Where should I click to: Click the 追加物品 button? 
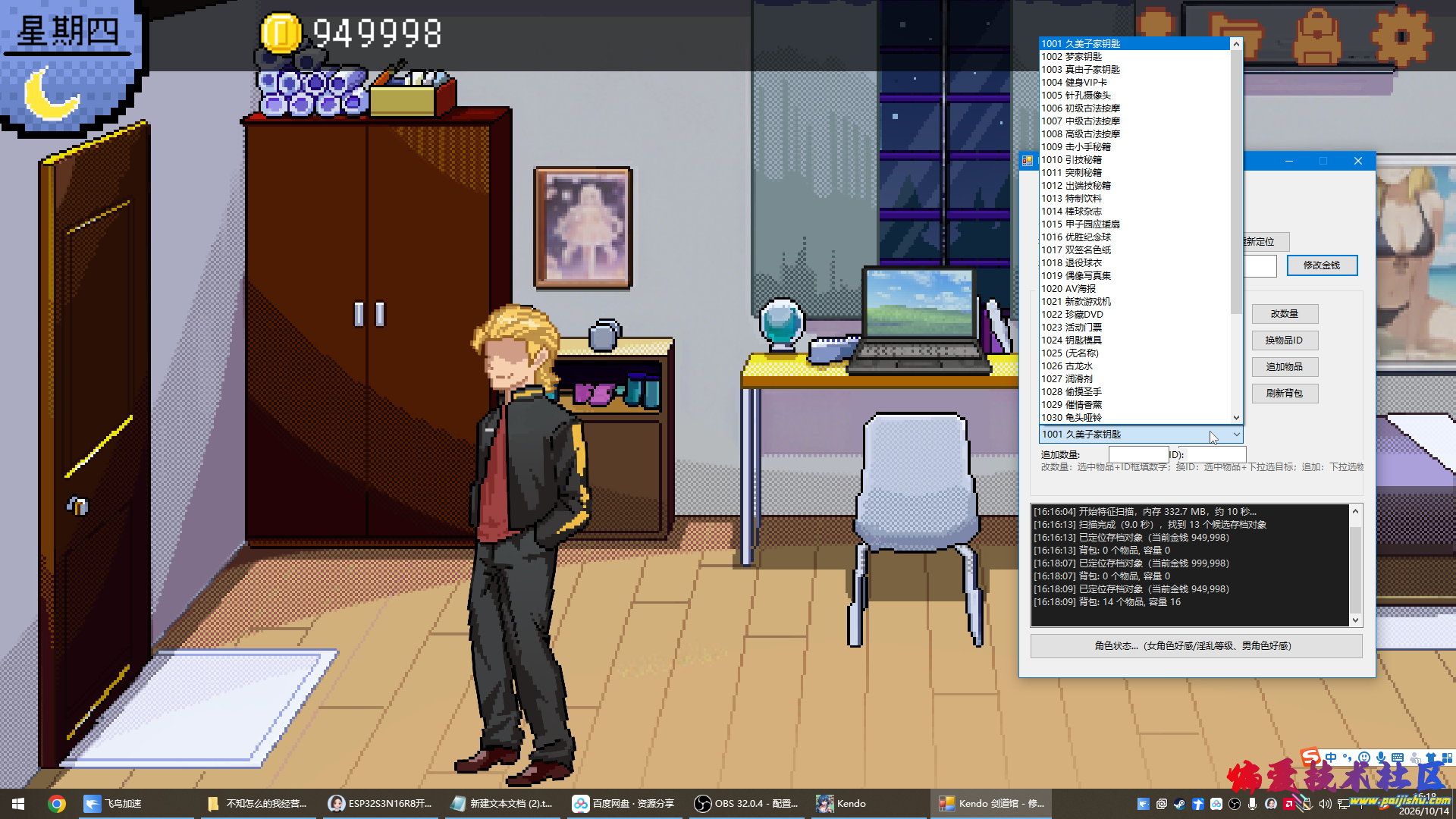click(1285, 367)
